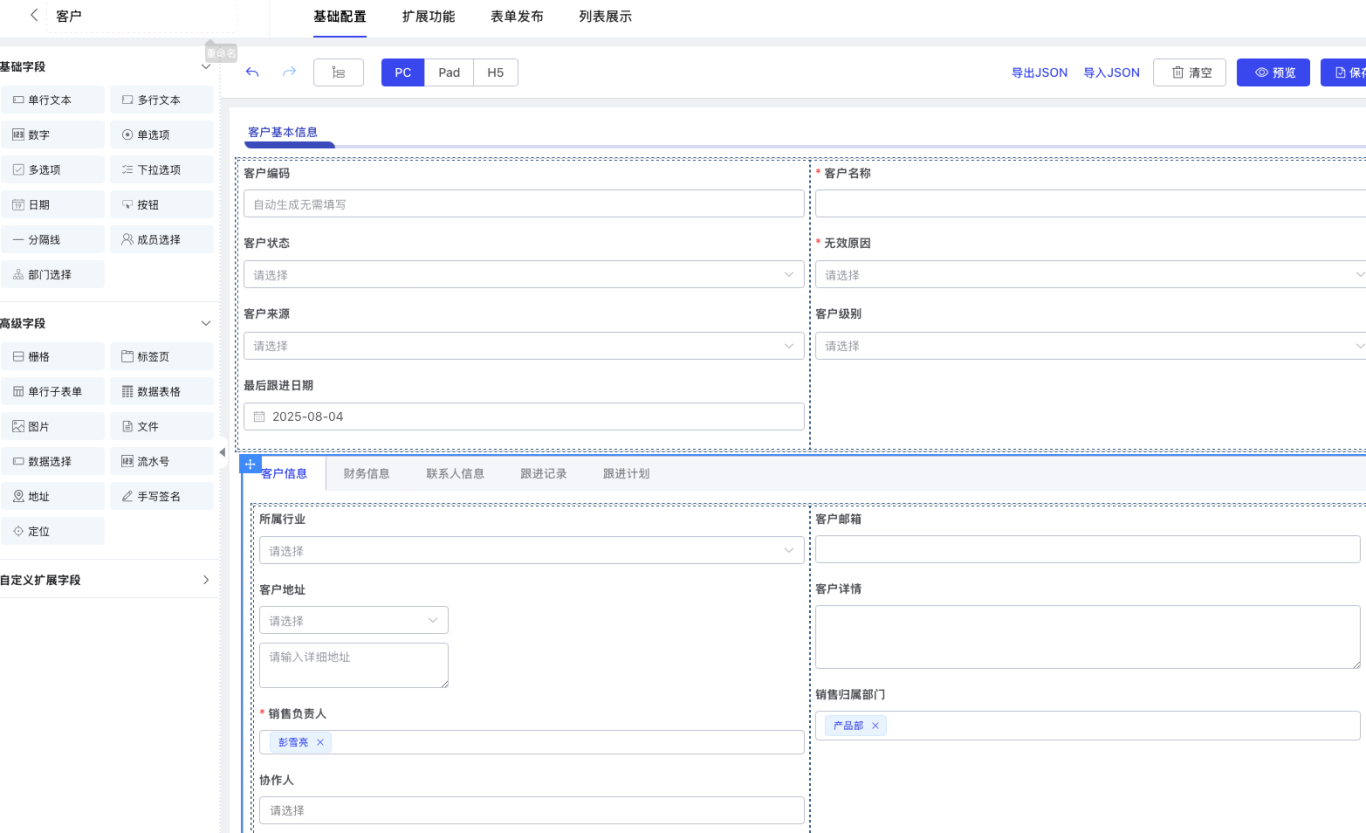Switch the canvas to PC view
The height and width of the screenshot is (833, 1366).
click(403, 72)
